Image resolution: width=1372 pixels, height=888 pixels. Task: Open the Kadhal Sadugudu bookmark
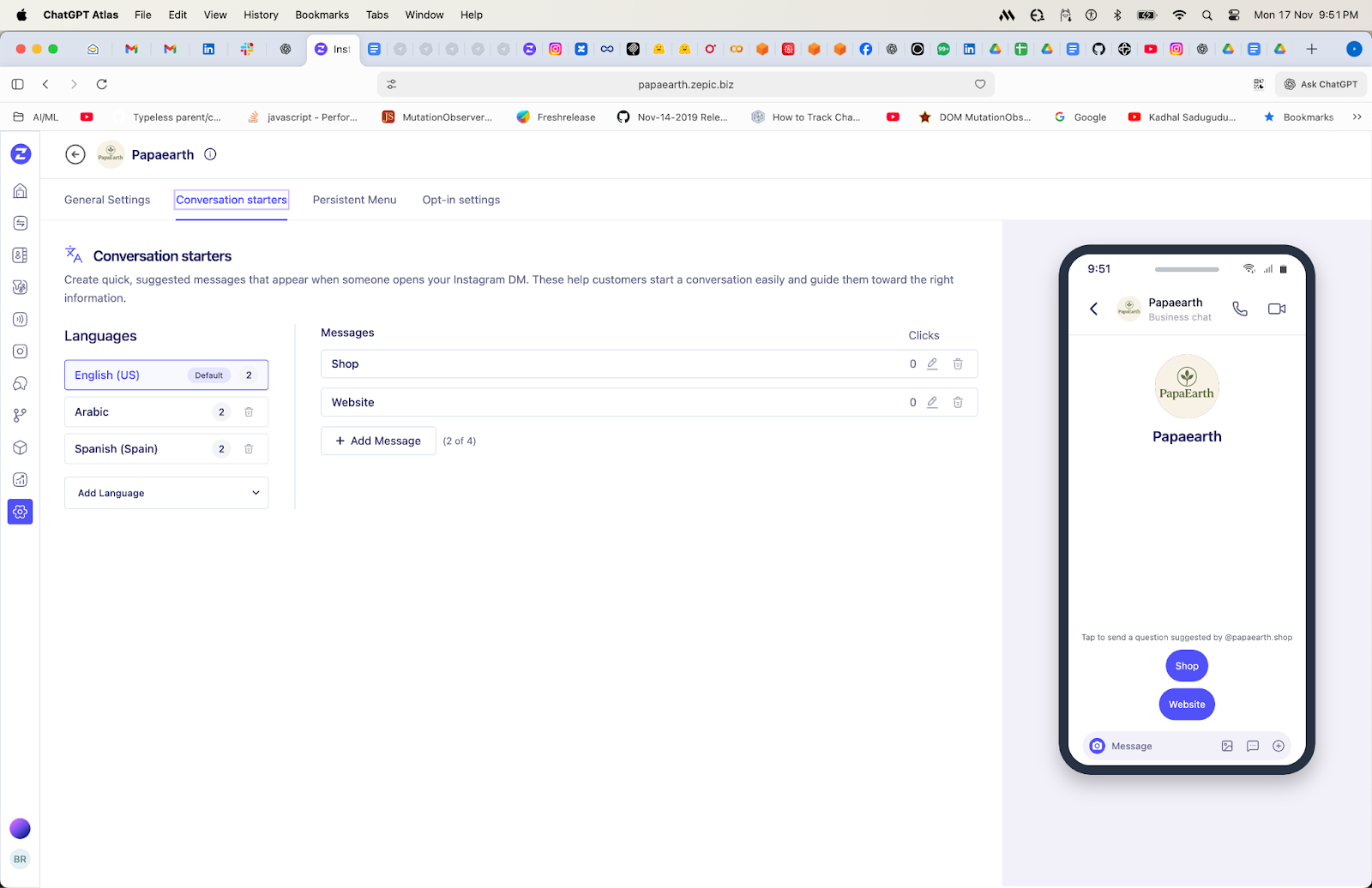click(1182, 117)
